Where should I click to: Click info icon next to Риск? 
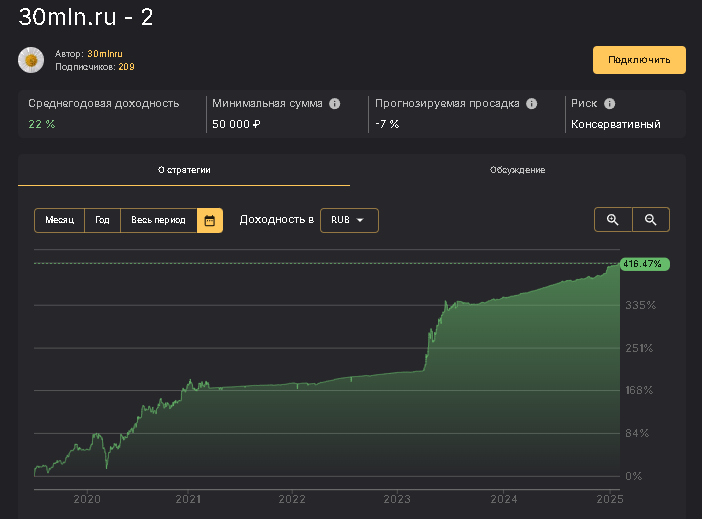610,103
